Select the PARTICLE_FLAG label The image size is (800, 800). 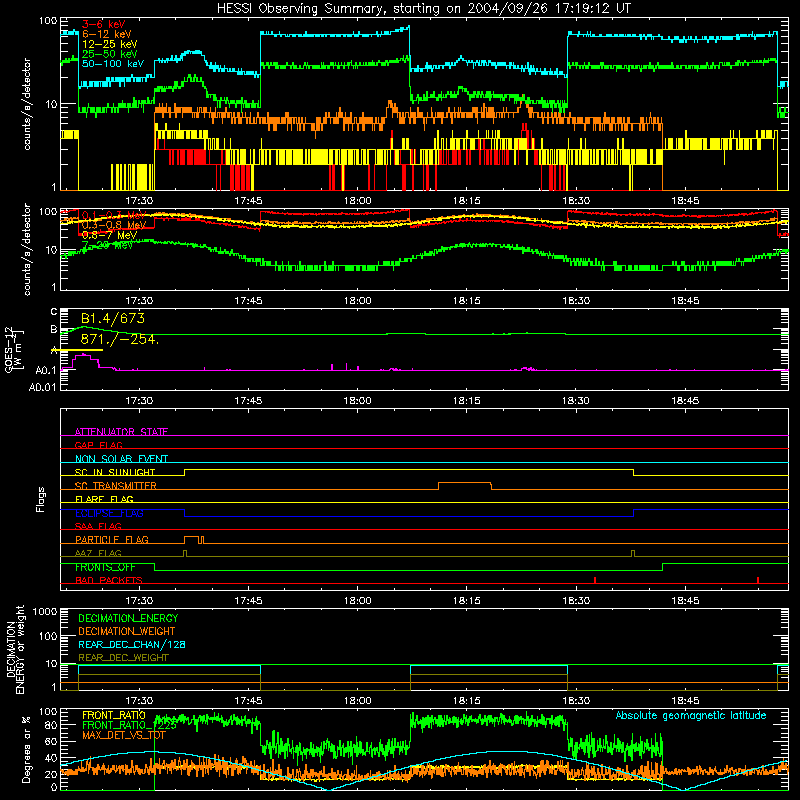pyautogui.click(x=112, y=539)
